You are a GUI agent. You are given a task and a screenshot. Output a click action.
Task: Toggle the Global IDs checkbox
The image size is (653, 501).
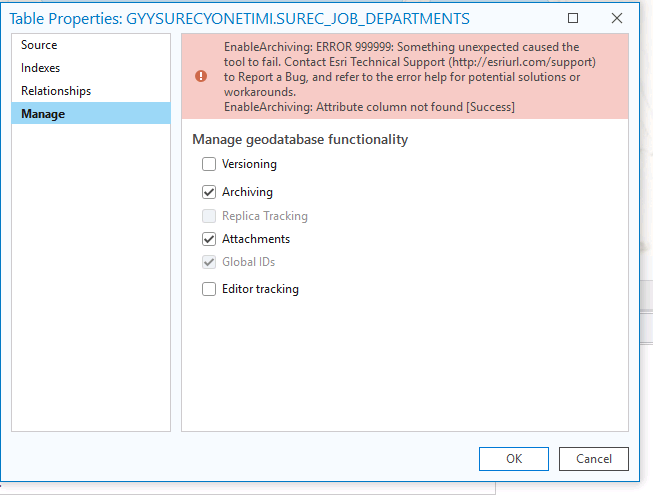pos(209,262)
